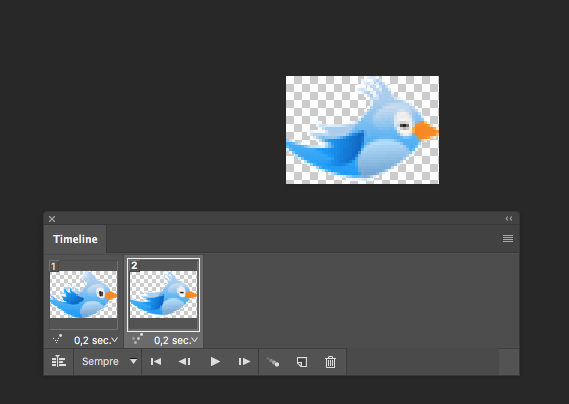Advance to the next frame
The image size is (569, 404).
tap(244, 362)
